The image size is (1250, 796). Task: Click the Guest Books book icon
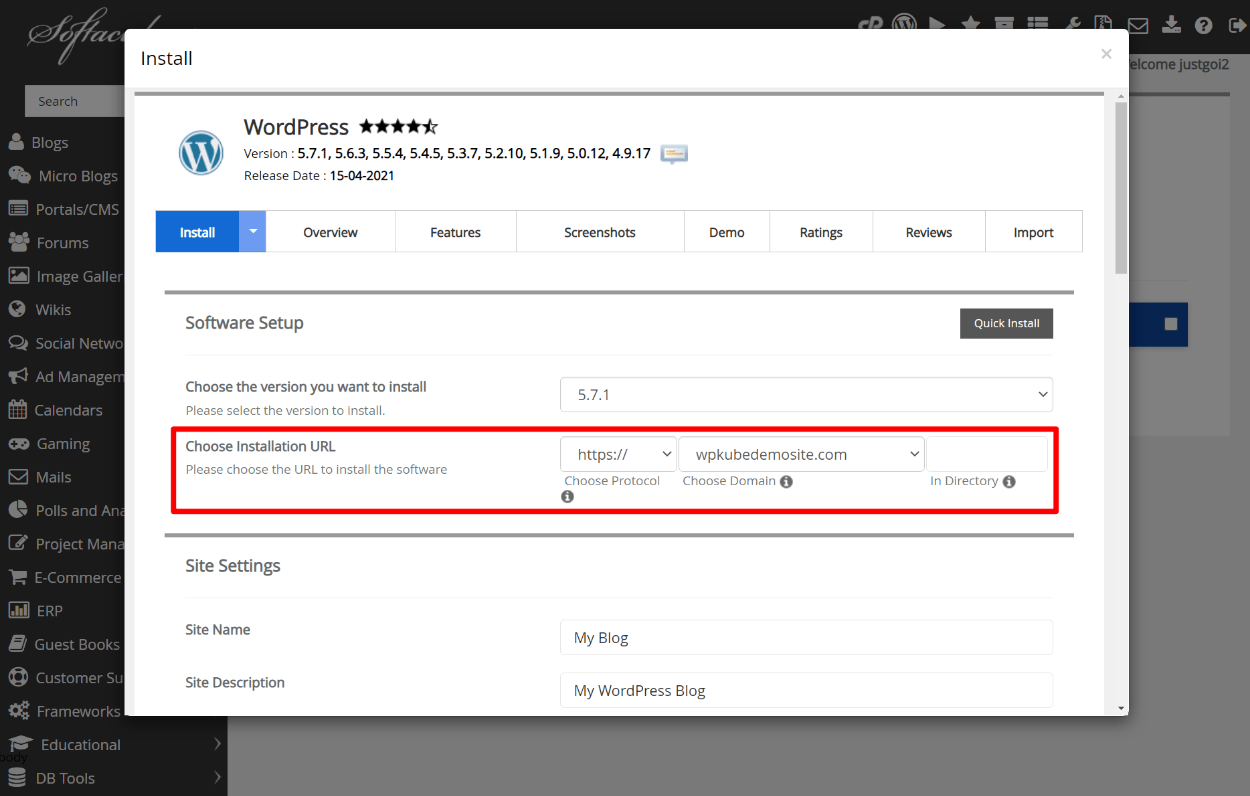tap(17, 644)
